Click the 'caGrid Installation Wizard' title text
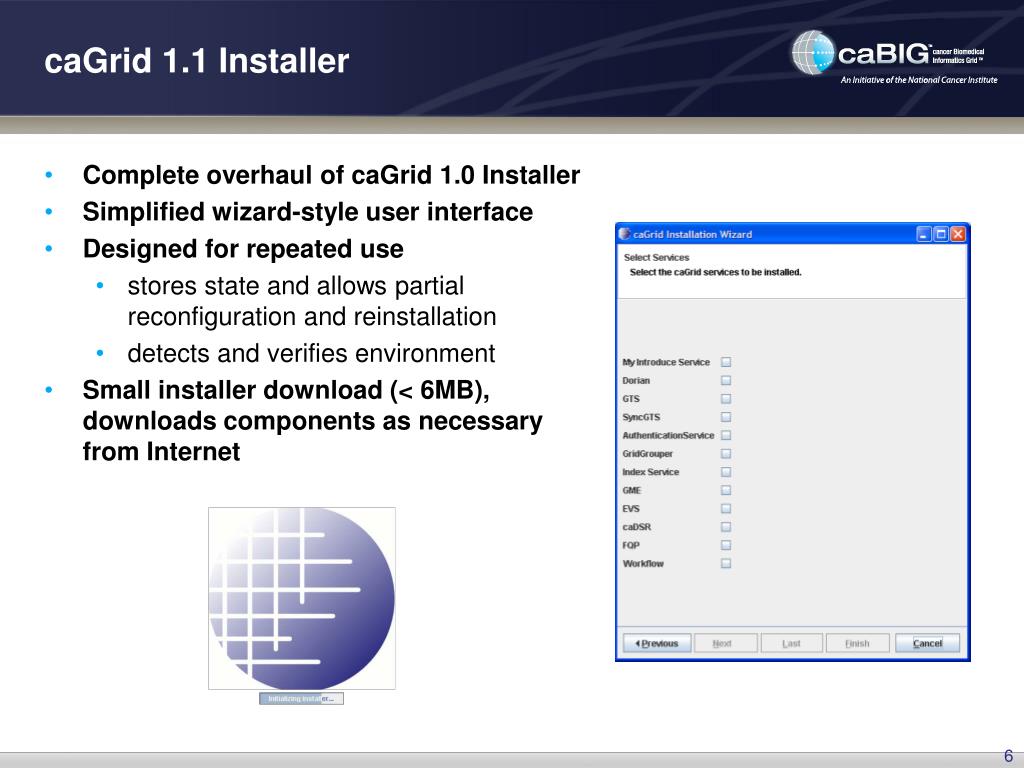1024x768 pixels. (692, 234)
